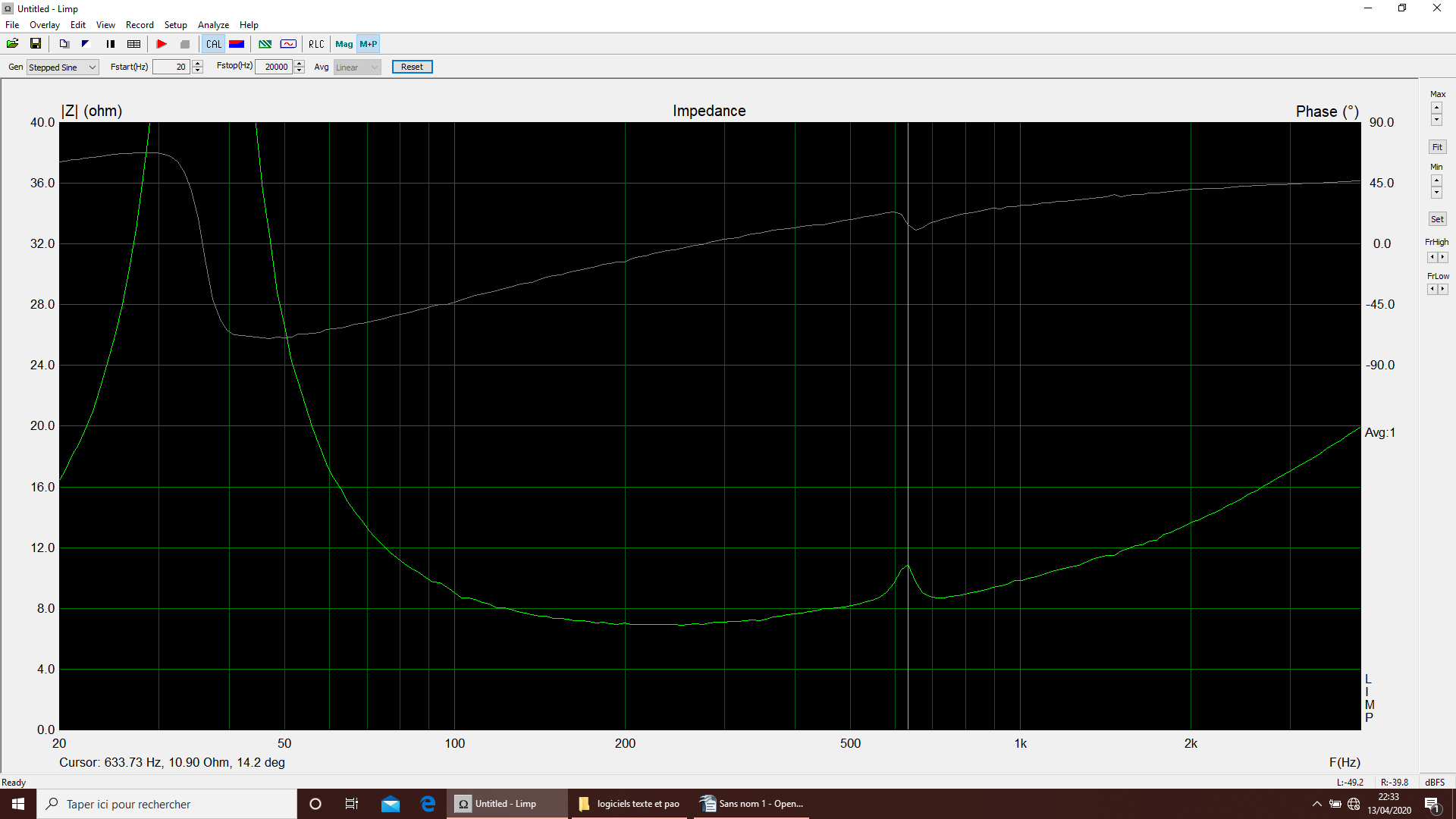Click the Fit button on right panel

pos(1437,147)
